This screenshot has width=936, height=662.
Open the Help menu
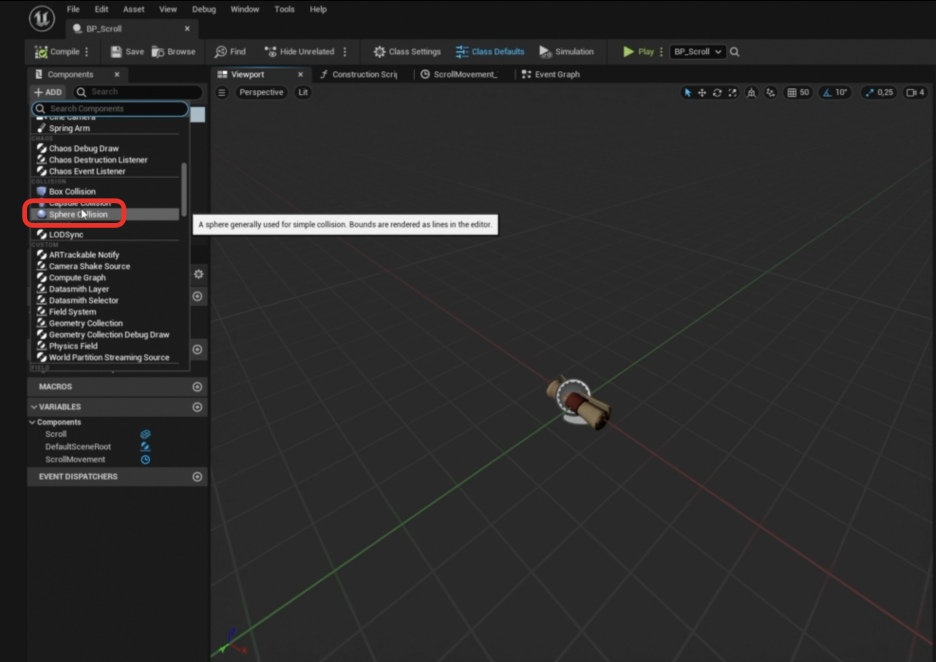coord(318,9)
